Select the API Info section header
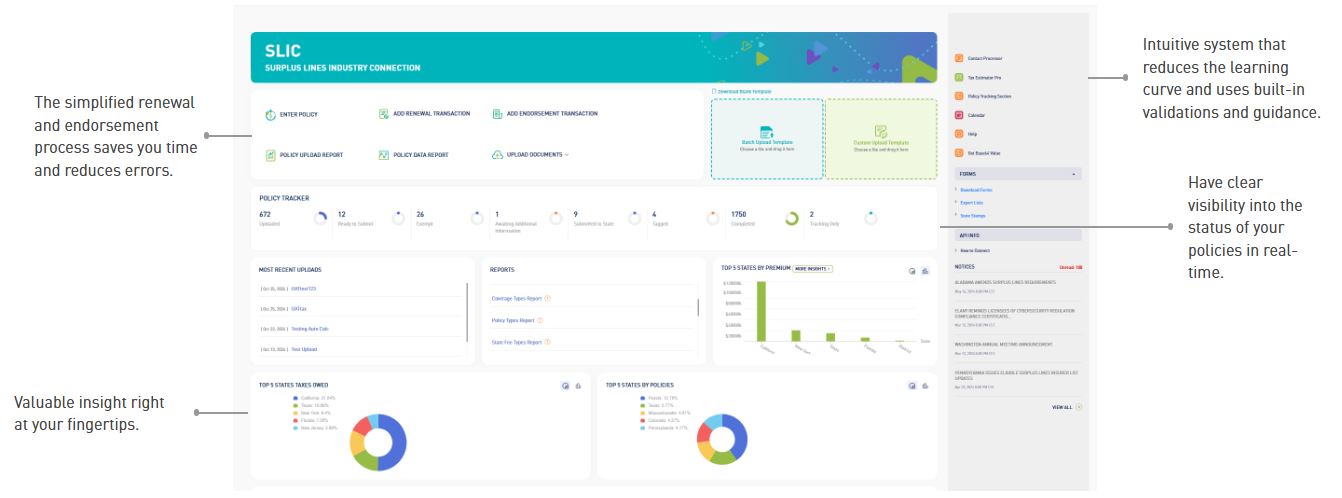 tap(1018, 235)
